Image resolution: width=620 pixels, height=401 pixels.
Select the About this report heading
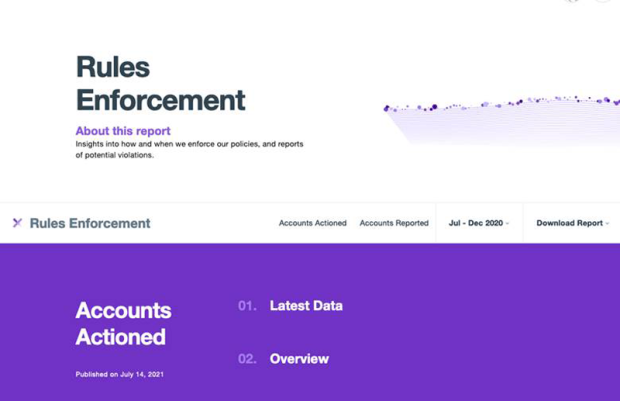[123, 131]
